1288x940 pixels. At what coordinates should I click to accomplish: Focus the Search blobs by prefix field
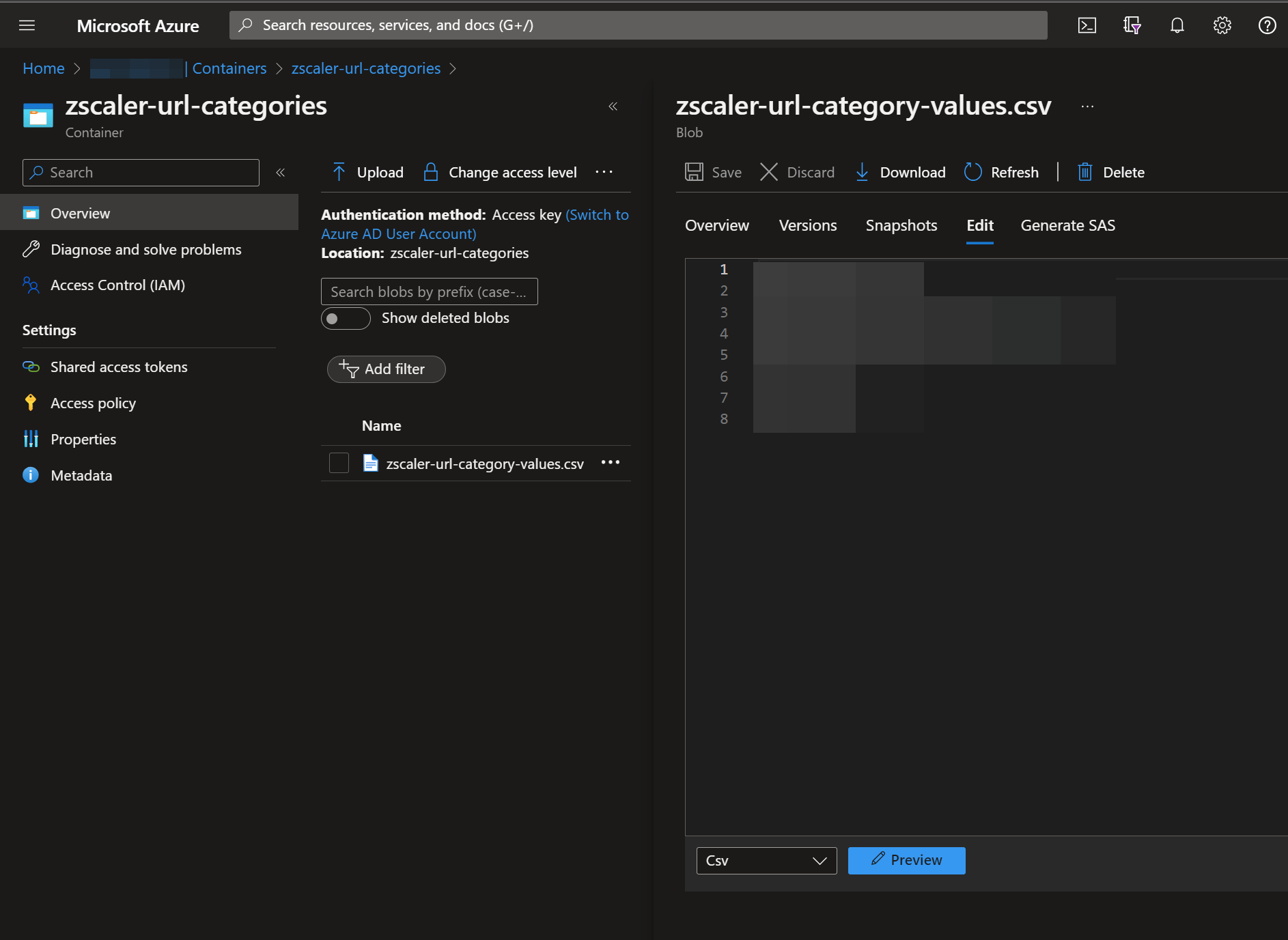click(x=429, y=291)
